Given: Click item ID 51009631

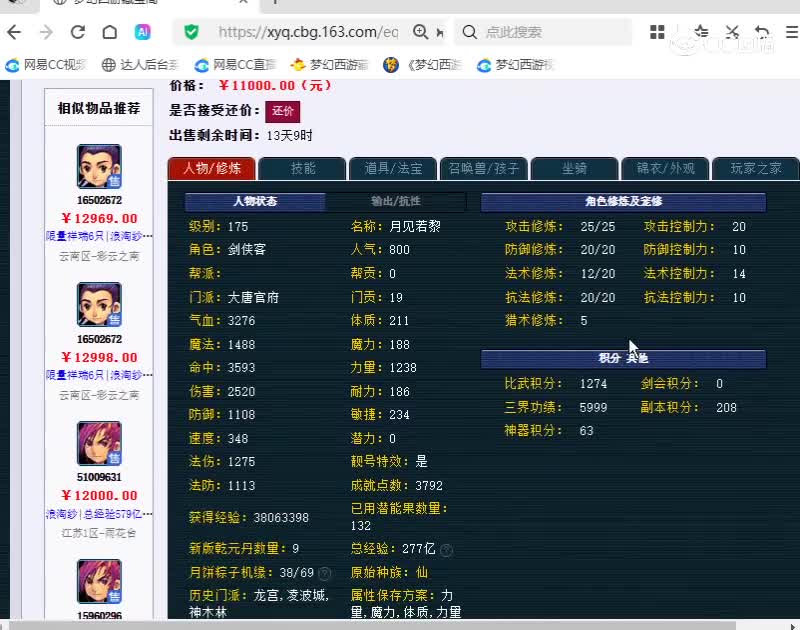Looking at the screenshot, I should [x=99, y=477].
